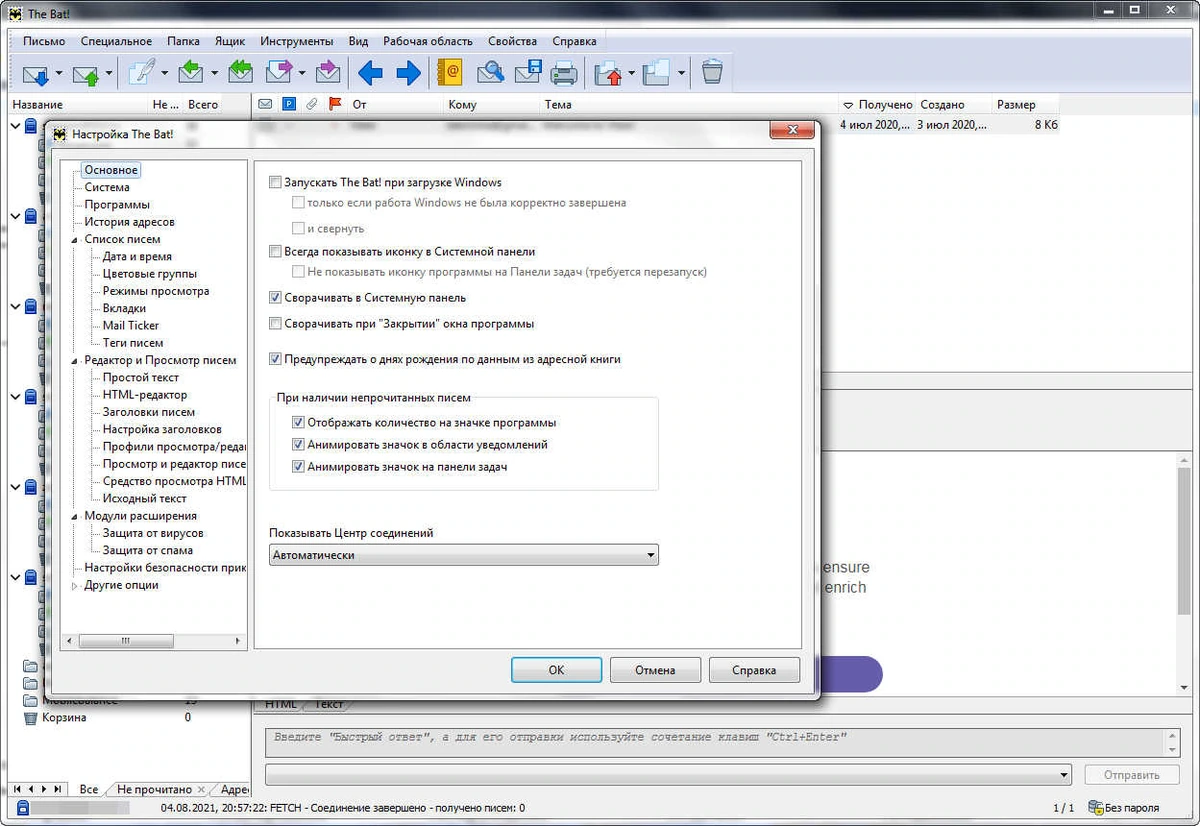Viewport: 1200px width, 826px height.
Task: Open the Ящик menu
Action: pyautogui.click(x=229, y=41)
